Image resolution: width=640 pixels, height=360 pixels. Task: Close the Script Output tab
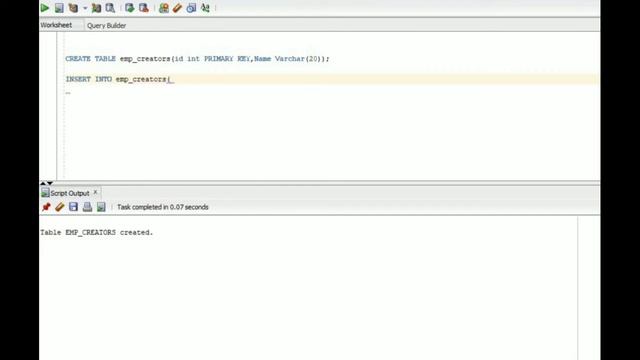click(96, 192)
